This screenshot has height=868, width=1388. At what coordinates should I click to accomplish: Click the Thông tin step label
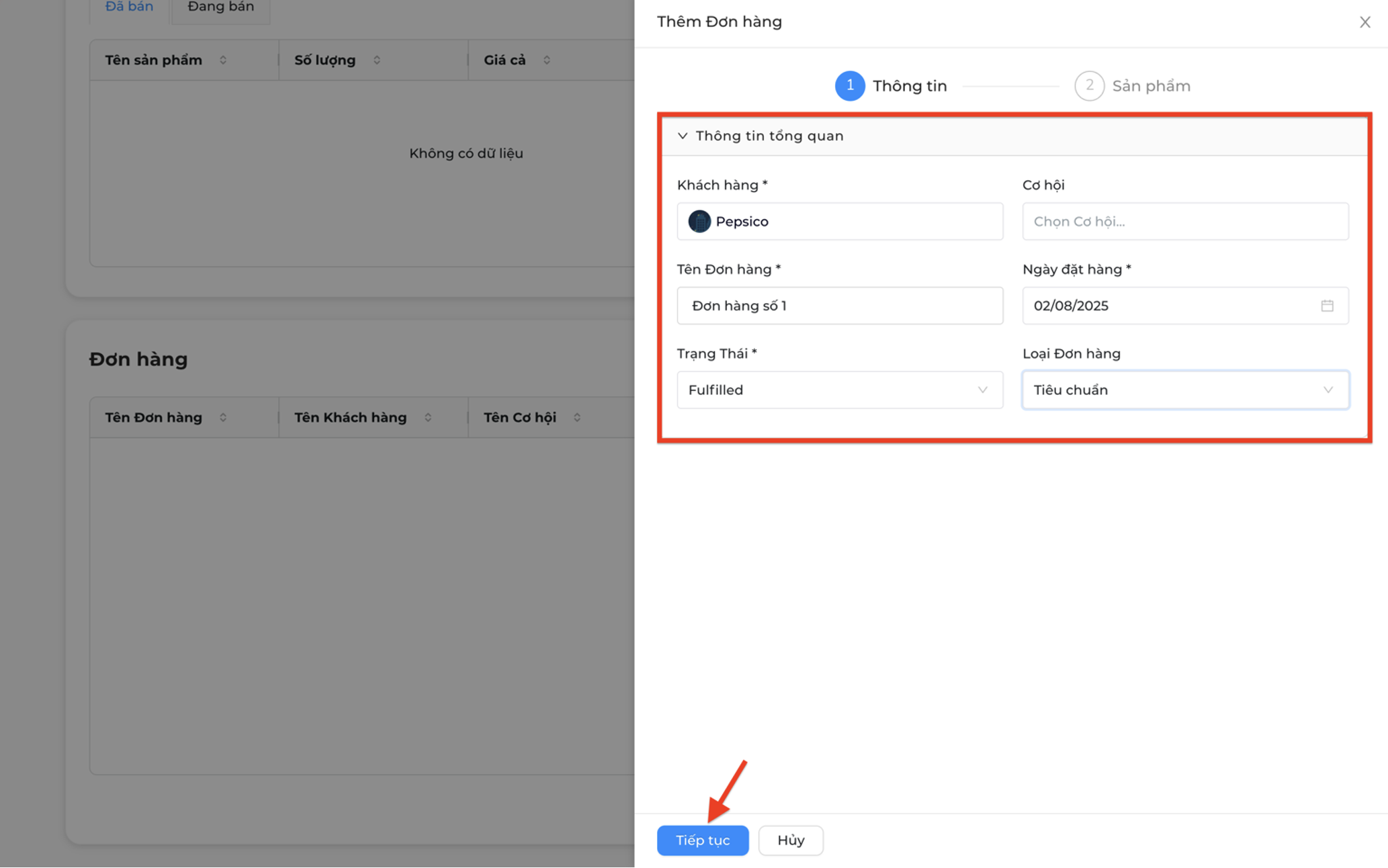point(910,86)
